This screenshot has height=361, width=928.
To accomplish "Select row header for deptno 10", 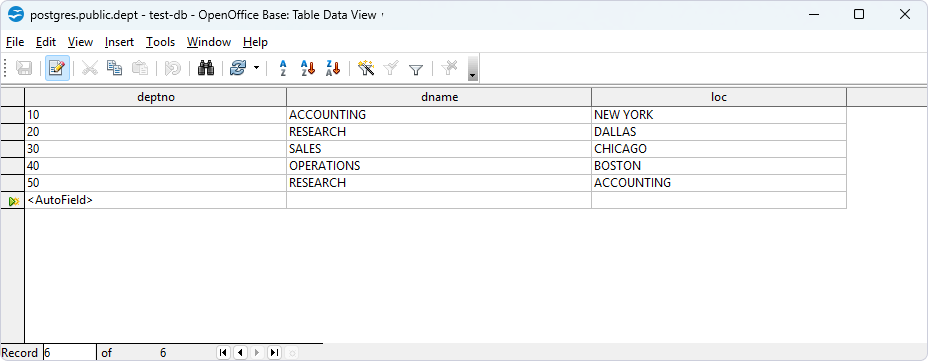I will tap(12, 115).
